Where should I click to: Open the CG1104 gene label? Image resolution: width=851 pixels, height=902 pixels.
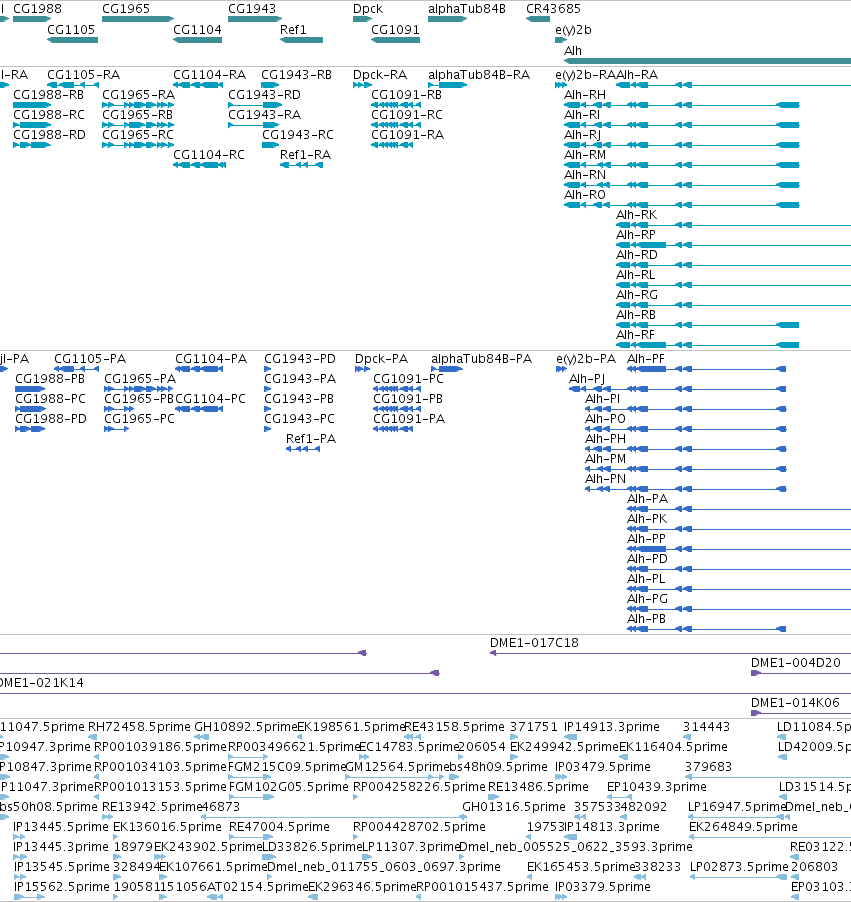click(x=197, y=29)
